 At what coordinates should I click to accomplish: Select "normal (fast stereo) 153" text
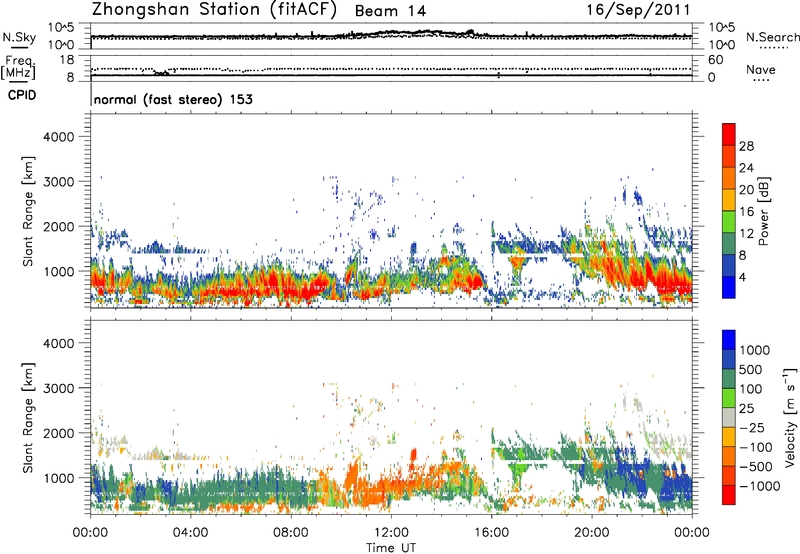173,99
